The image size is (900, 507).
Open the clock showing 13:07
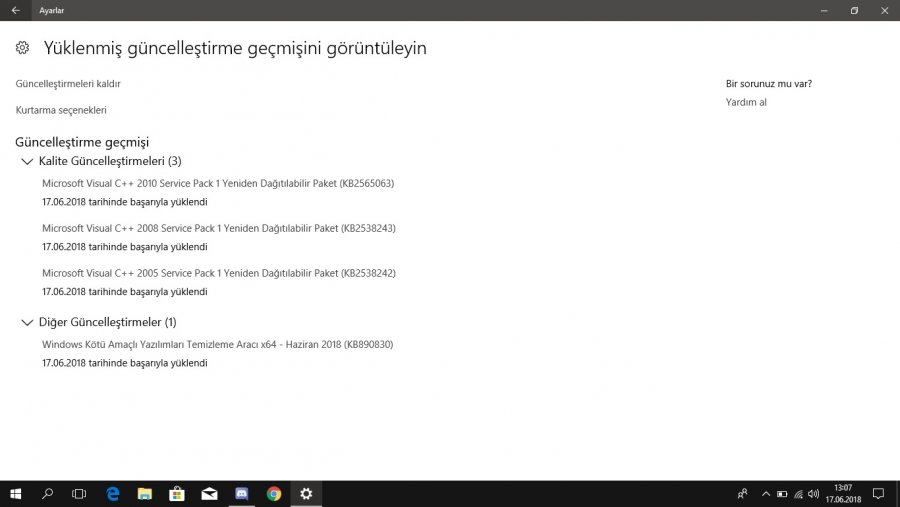click(x=843, y=494)
